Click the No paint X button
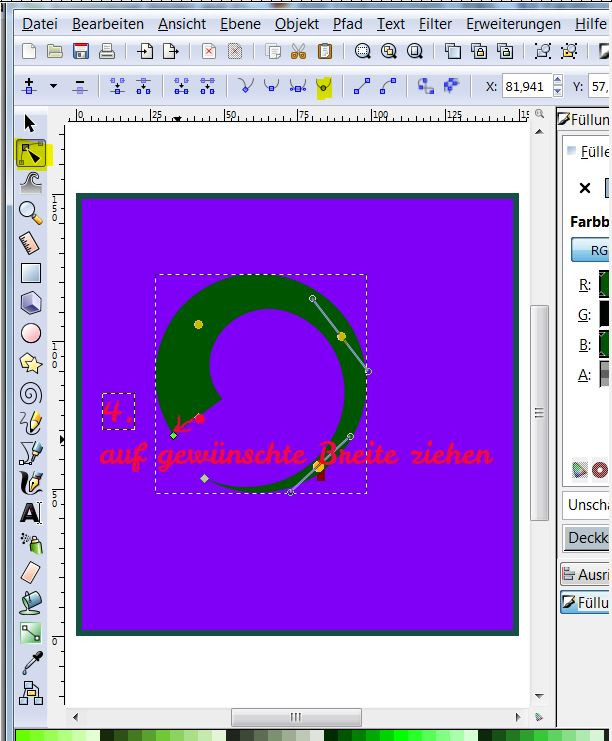 pyautogui.click(x=585, y=188)
